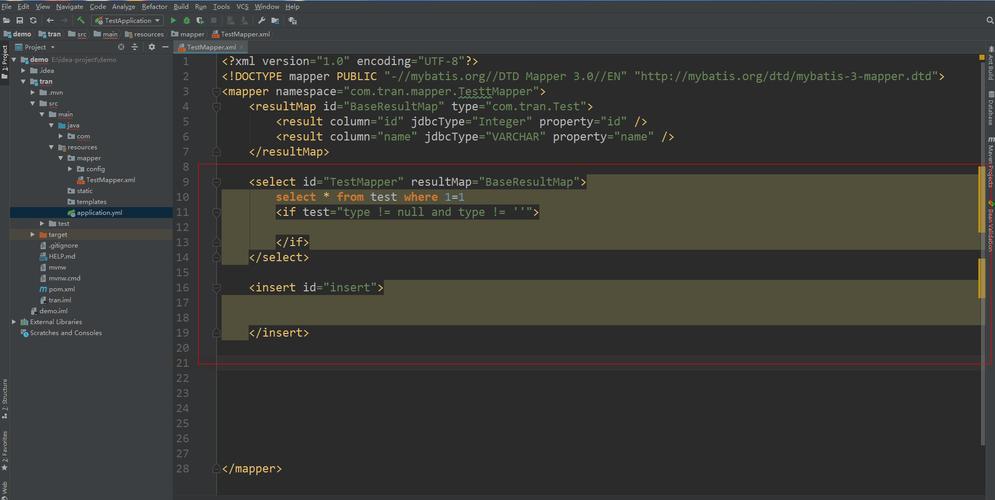Toggle the Project tool window stripe button
Image resolution: width=995 pixels, height=500 pixels.
click(x=4, y=62)
